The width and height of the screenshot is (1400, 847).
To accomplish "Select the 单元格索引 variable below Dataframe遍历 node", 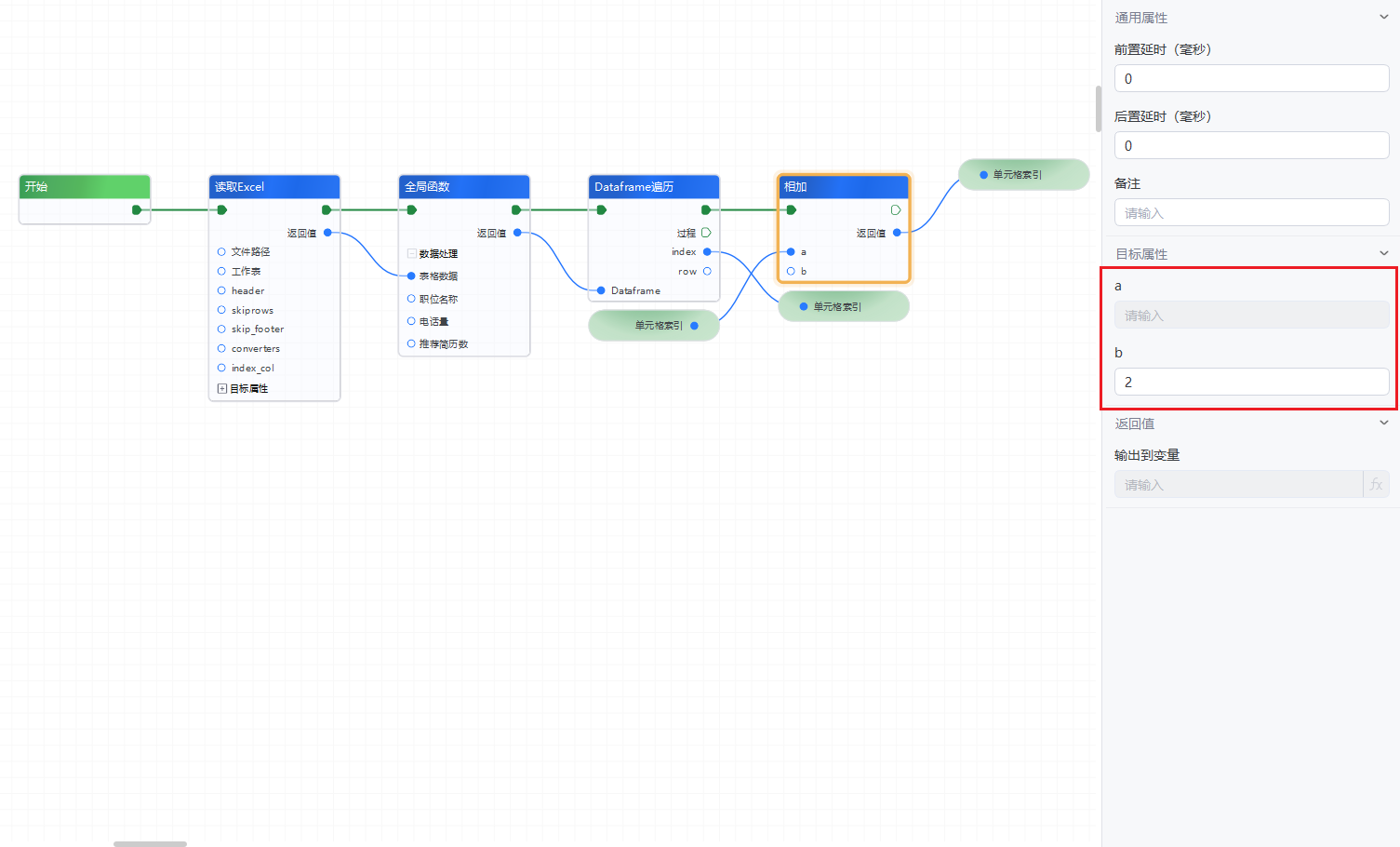I will 654,325.
